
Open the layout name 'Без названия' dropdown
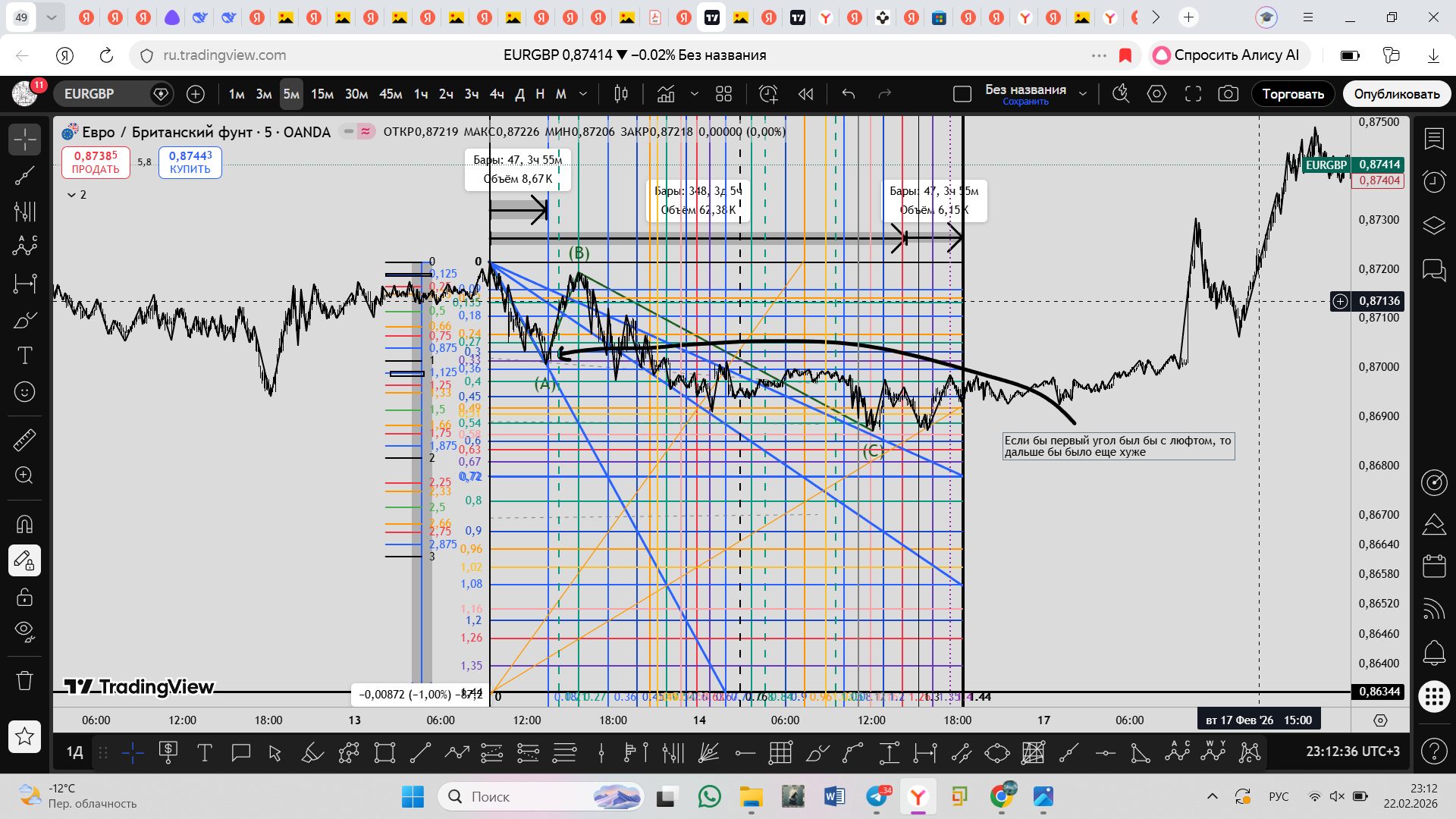click(x=1083, y=94)
